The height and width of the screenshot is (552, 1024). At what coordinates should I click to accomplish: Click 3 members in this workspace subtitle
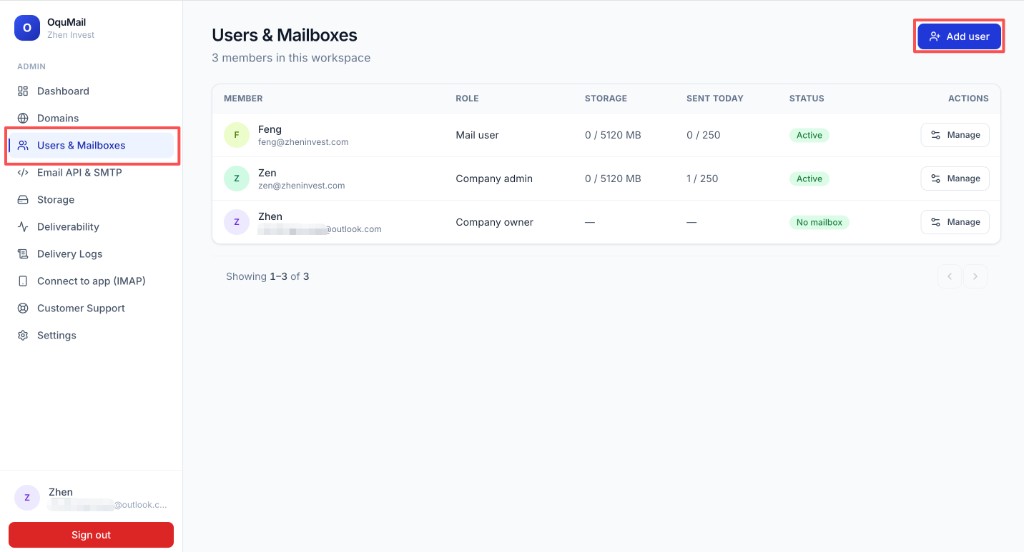[291, 58]
